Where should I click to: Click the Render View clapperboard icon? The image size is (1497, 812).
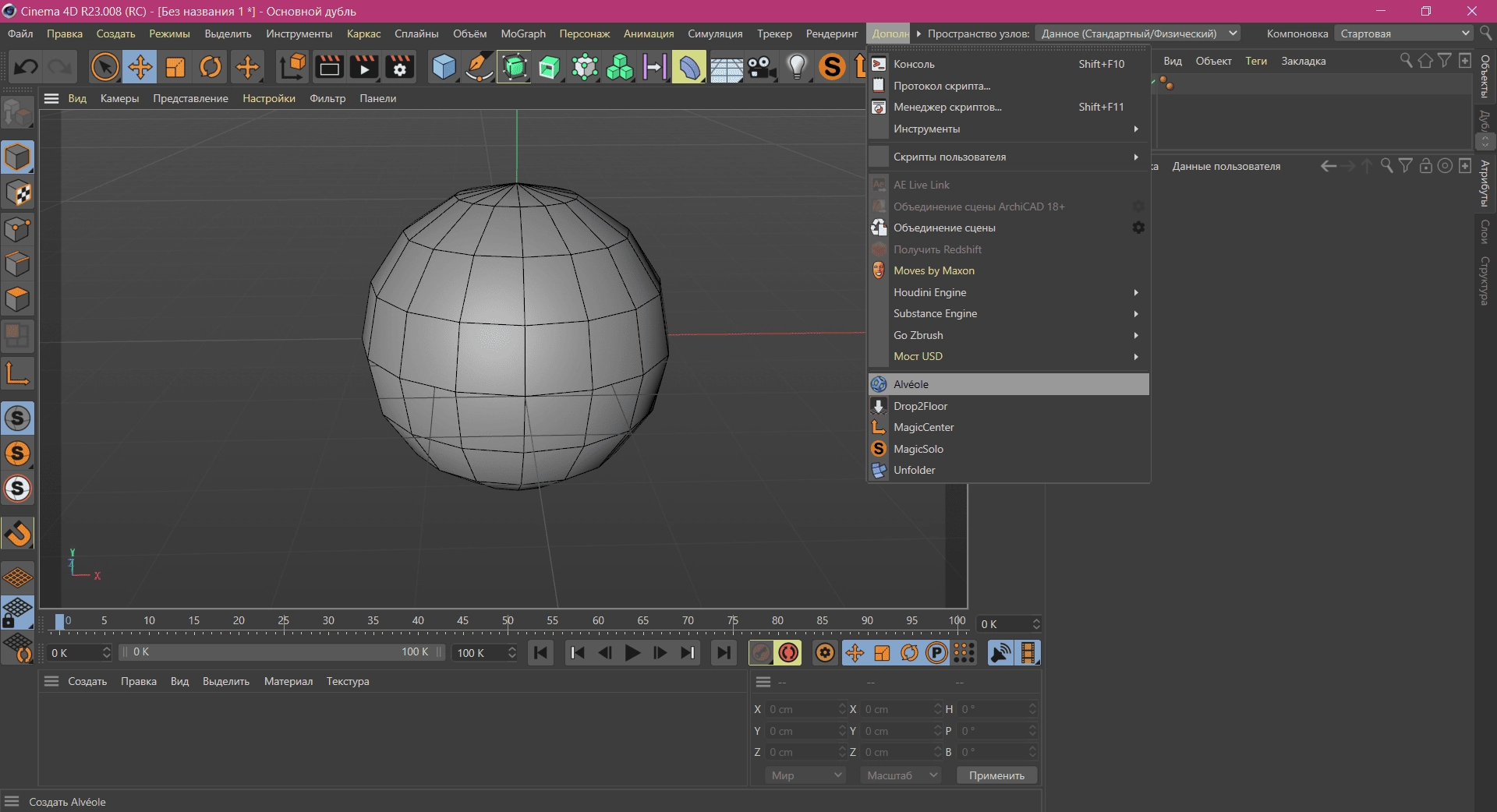(329, 67)
